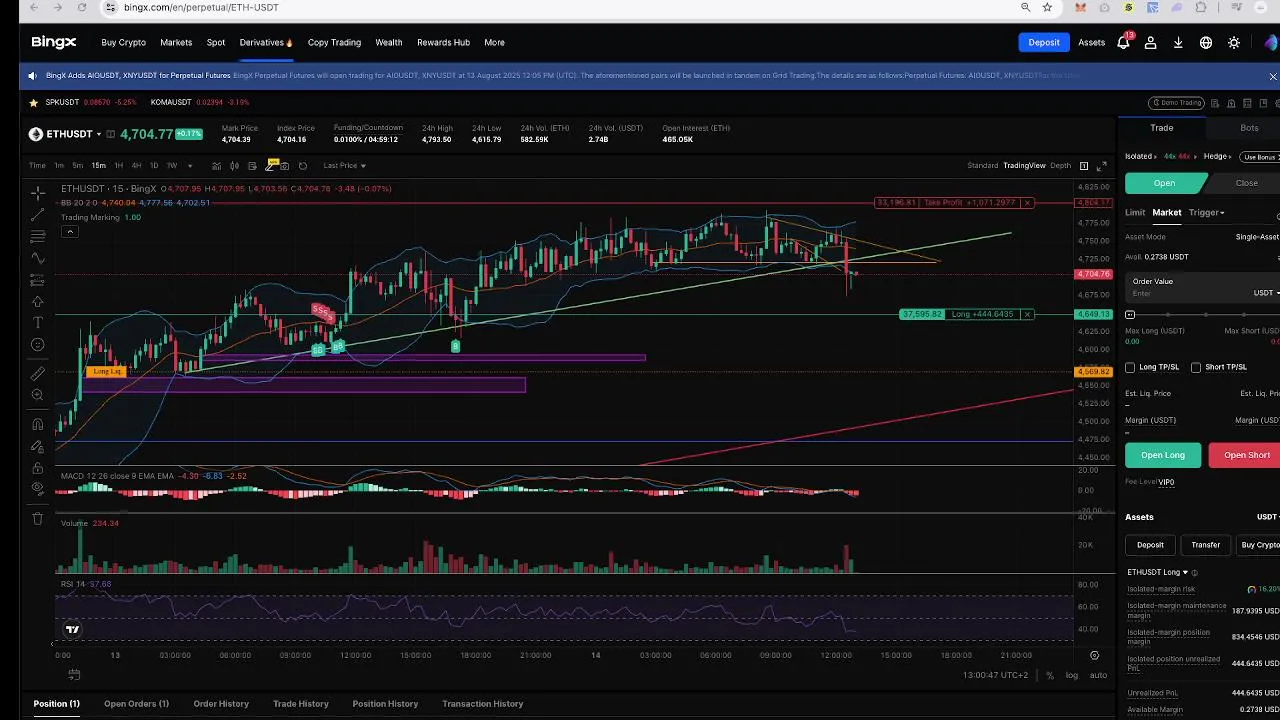Image resolution: width=1280 pixels, height=720 pixels.
Task: Open the user profile icon
Action: coord(1151,43)
